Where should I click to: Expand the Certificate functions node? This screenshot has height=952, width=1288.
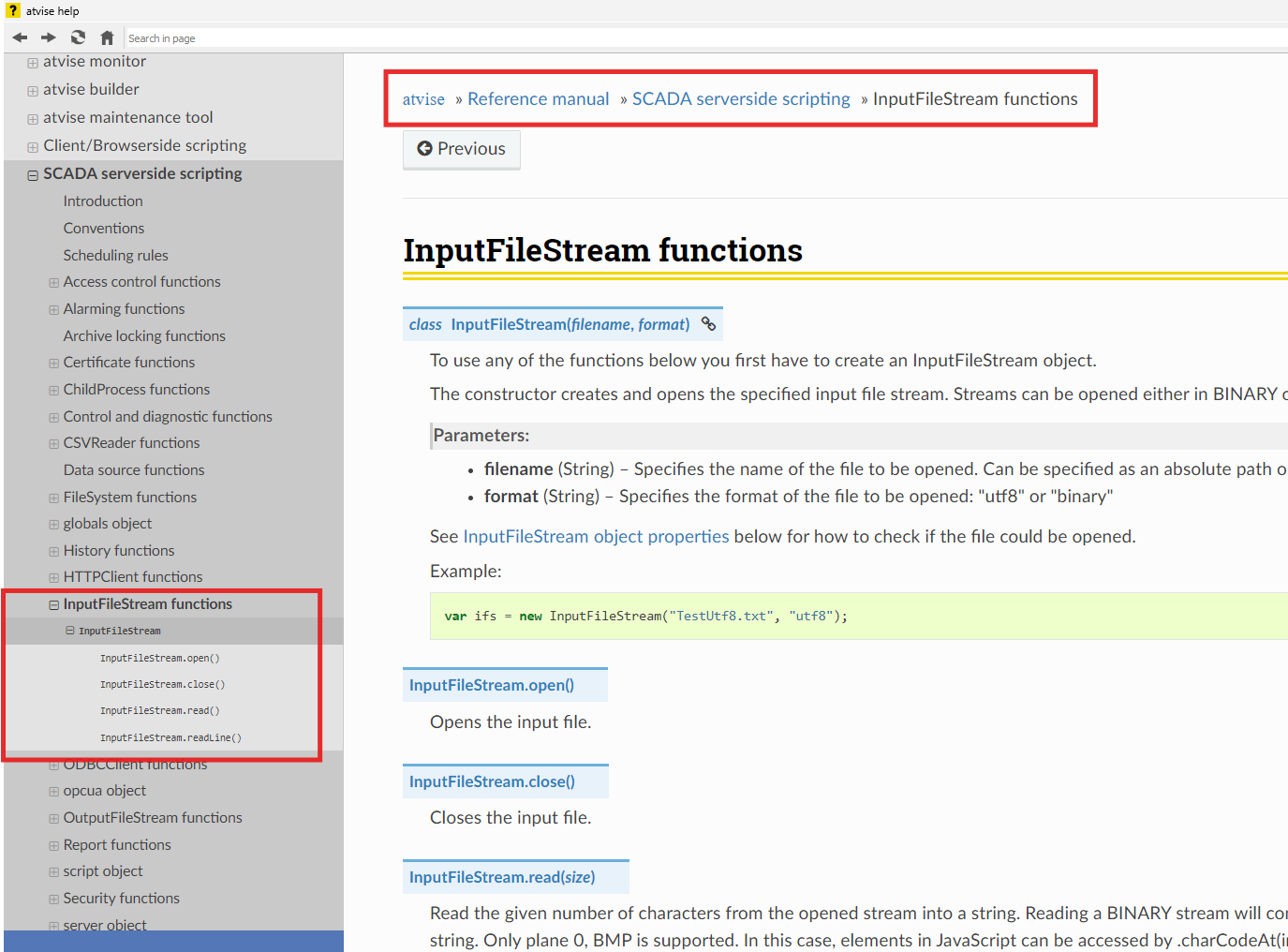coord(53,363)
